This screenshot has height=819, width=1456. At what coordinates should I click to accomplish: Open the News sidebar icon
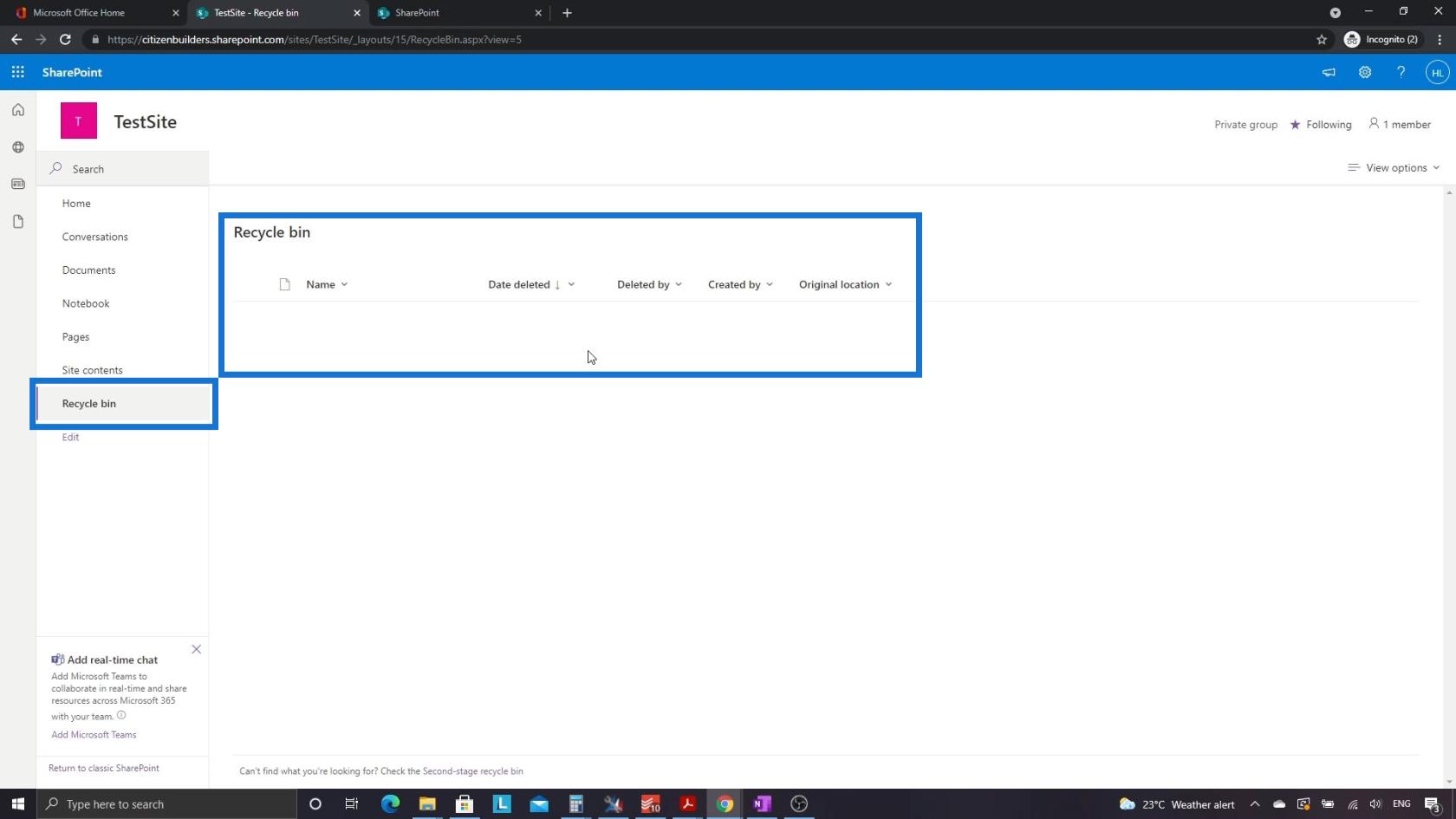[x=18, y=184]
